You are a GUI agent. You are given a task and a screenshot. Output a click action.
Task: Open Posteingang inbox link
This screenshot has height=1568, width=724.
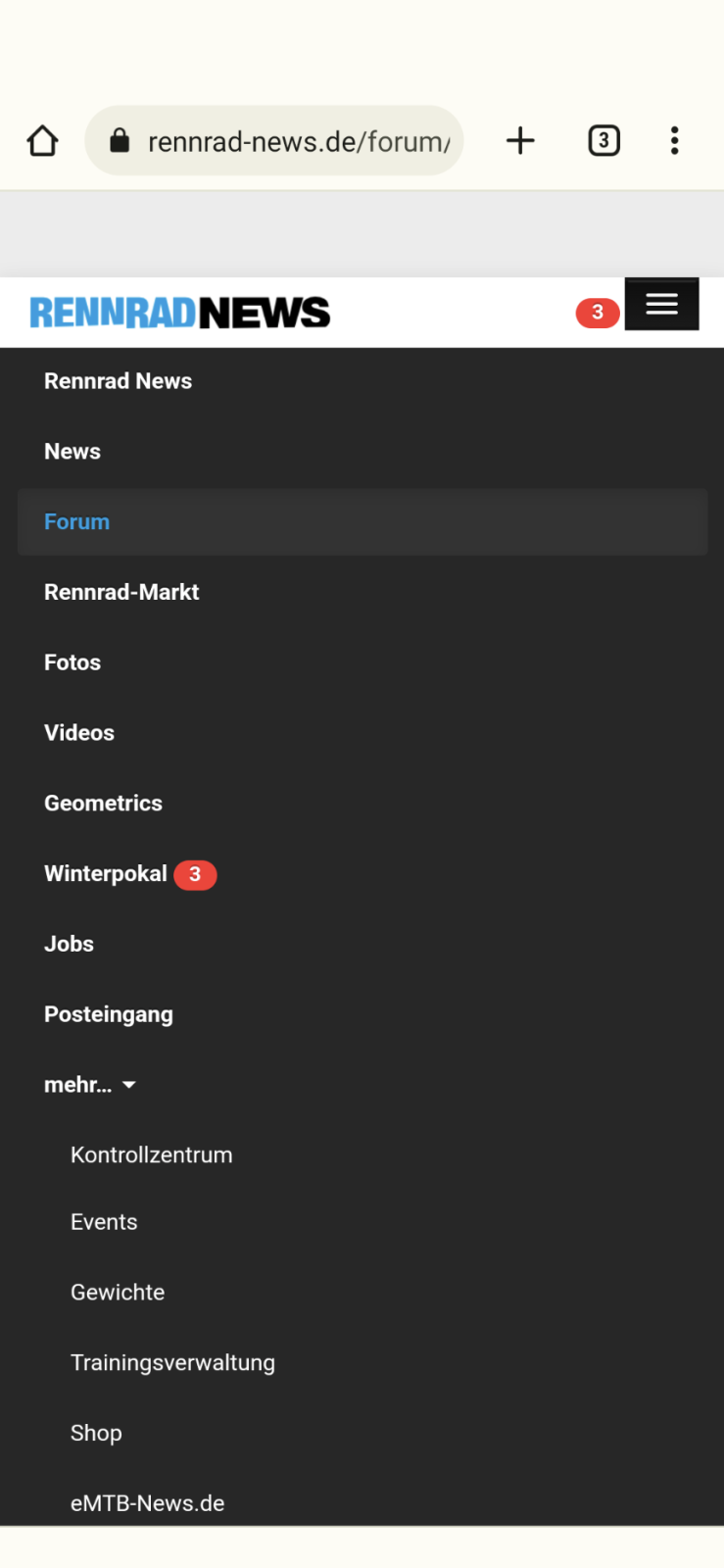(x=109, y=1014)
